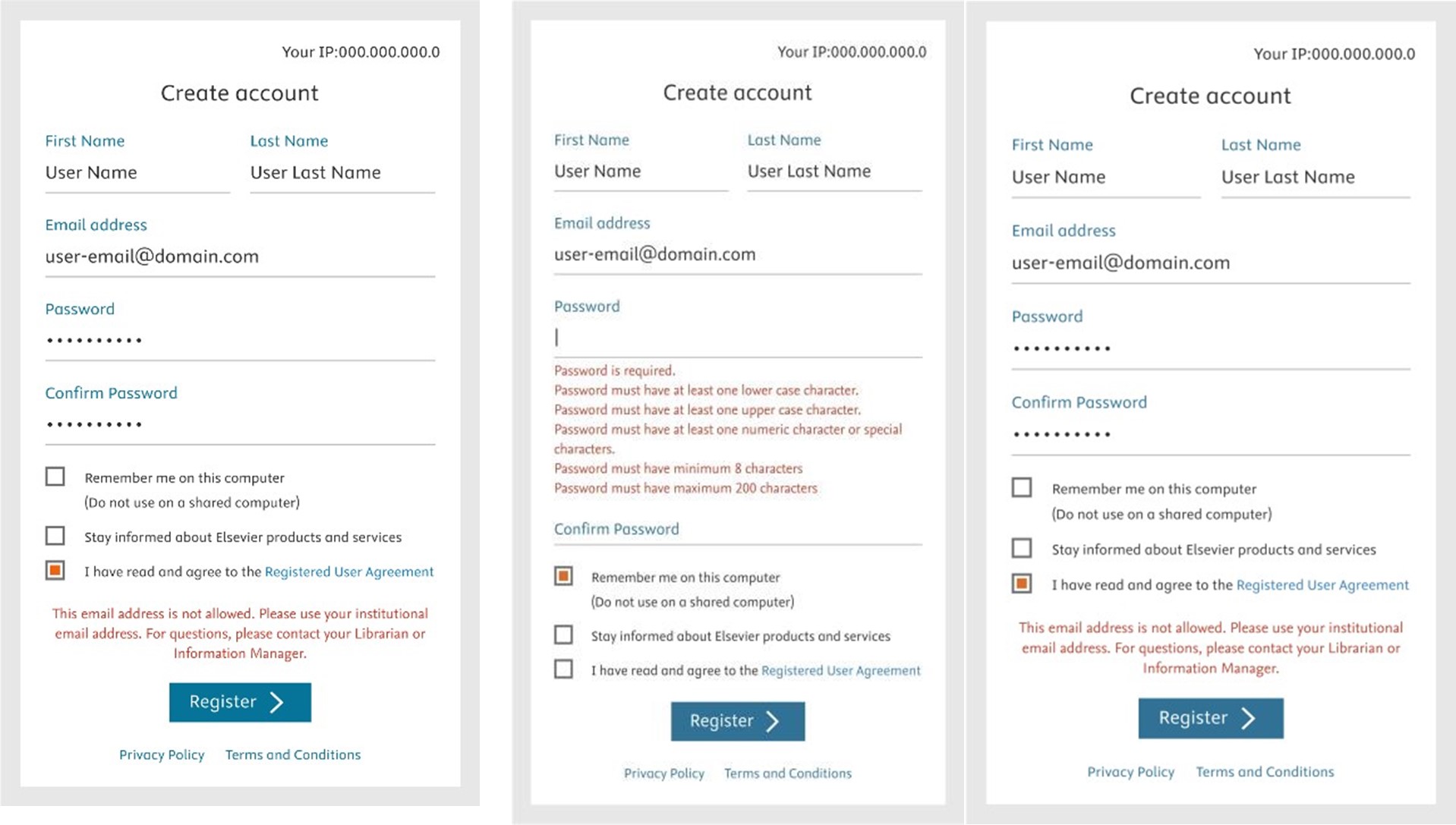Image resolution: width=1456 pixels, height=825 pixels.
Task: Click First Name field in rightmost form
Action: (x=1105, y=178)
